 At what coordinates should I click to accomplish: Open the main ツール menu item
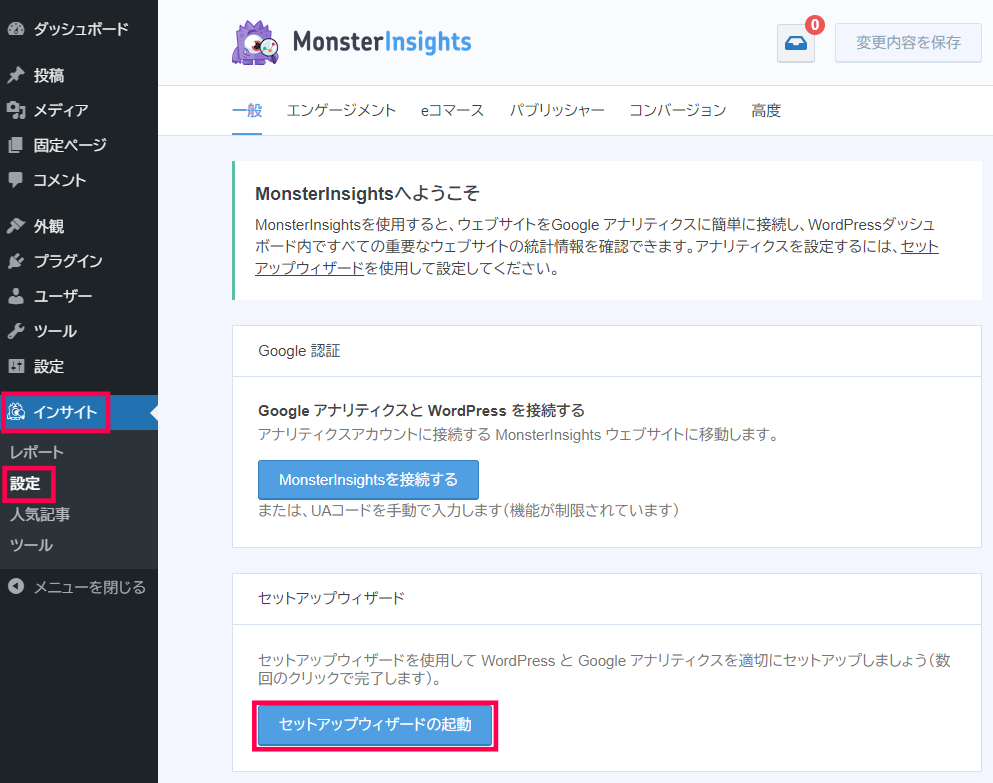pyautogui.click(x=55, y=331)
